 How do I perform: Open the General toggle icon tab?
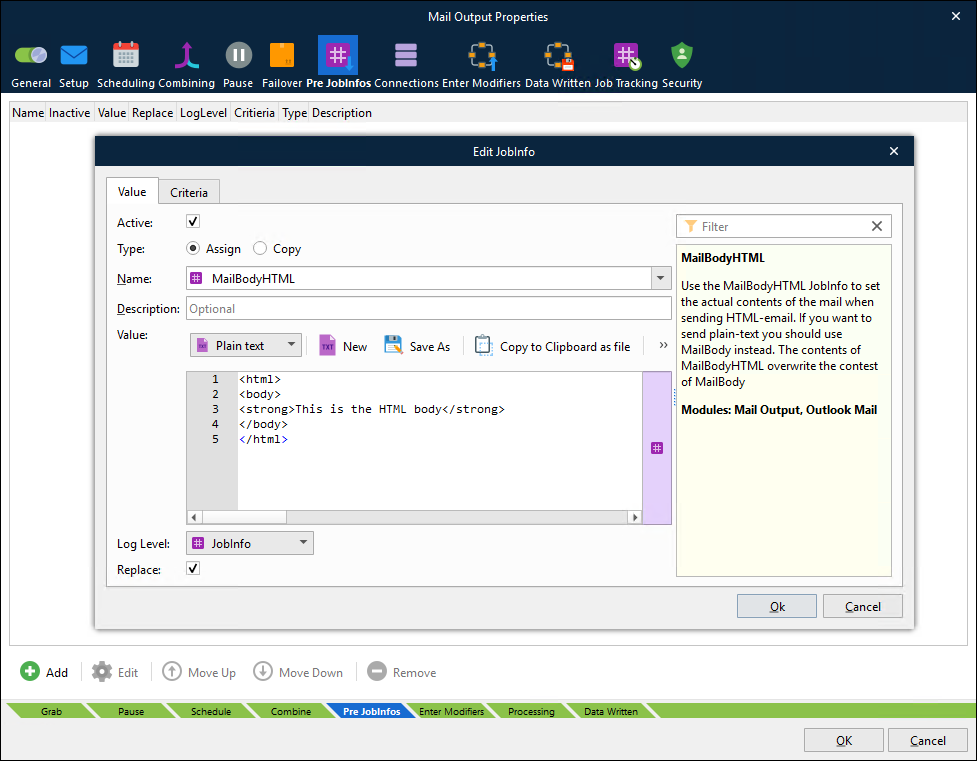31,55
